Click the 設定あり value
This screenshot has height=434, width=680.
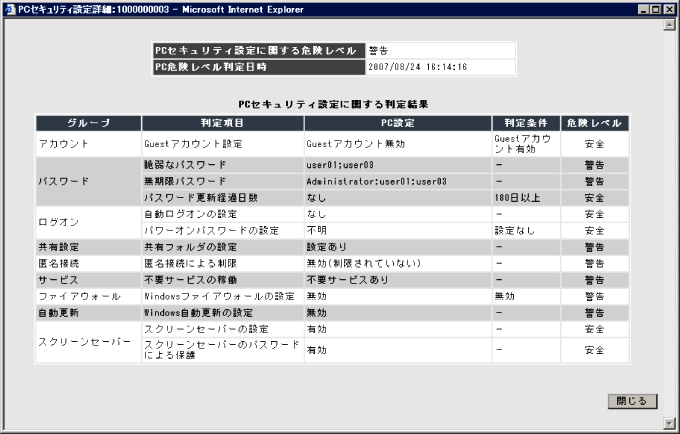coord(327,247)
